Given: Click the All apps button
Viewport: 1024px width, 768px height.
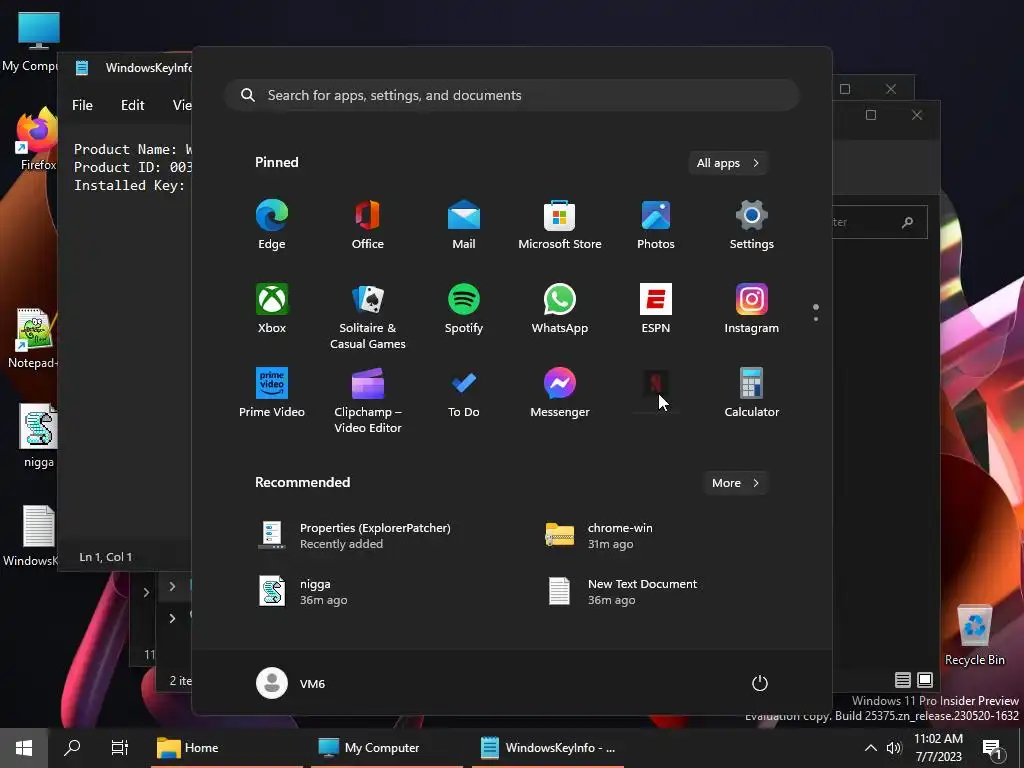Looking at the screenshot, I should click(728, 163).
